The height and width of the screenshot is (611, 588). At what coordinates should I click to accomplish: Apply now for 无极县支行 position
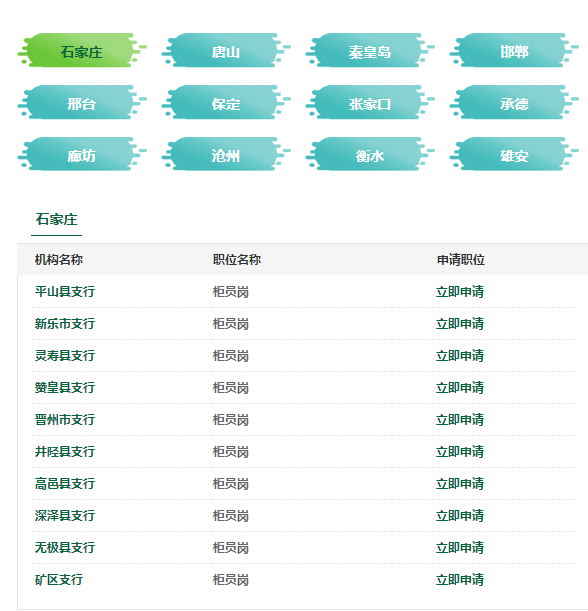click(x=460, y=547)
